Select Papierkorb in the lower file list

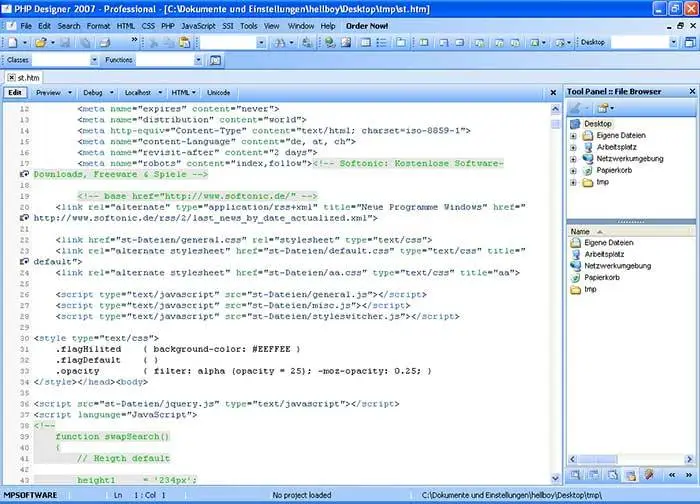[602, 278]
